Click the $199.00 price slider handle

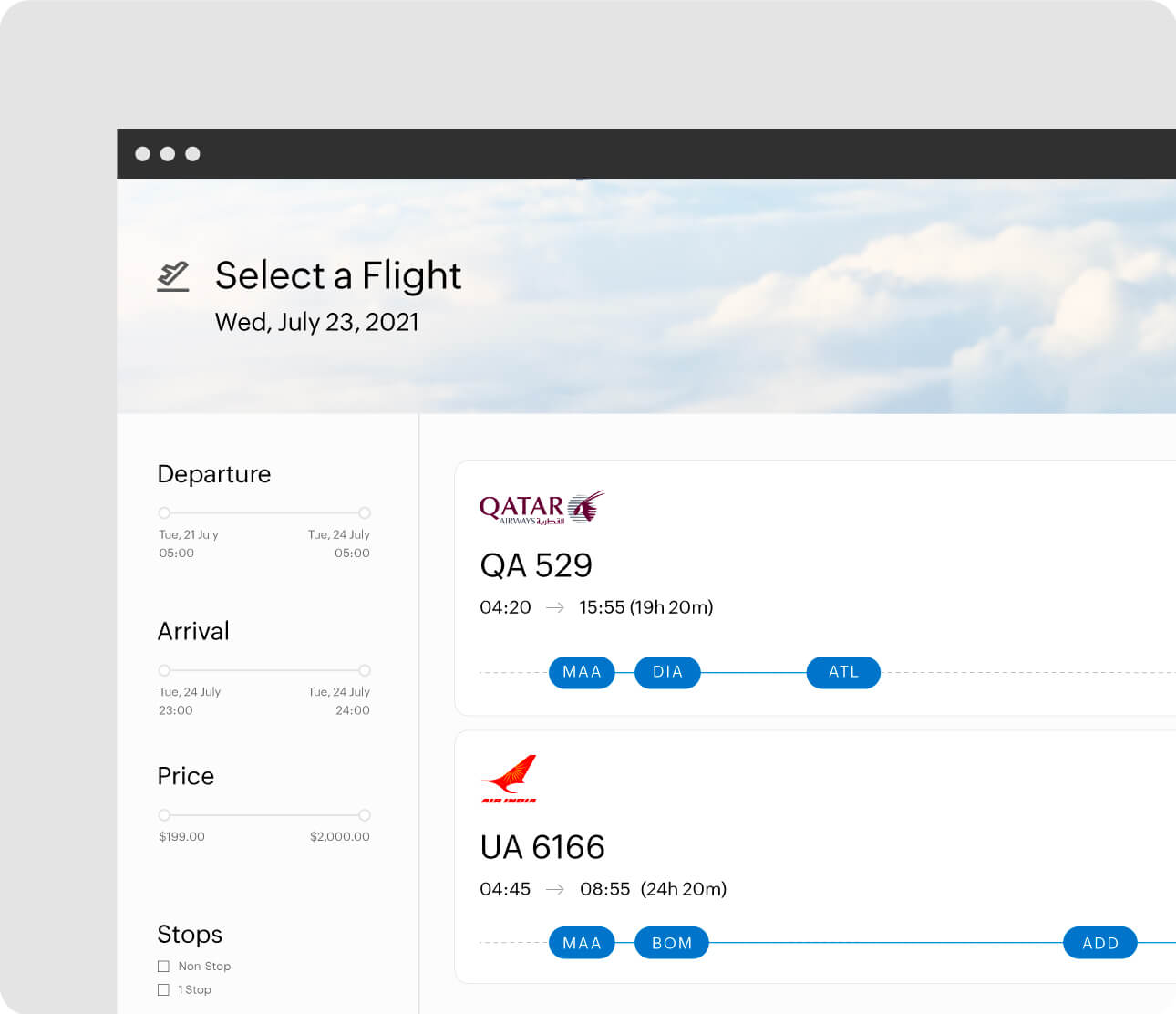tap(164, 815)
